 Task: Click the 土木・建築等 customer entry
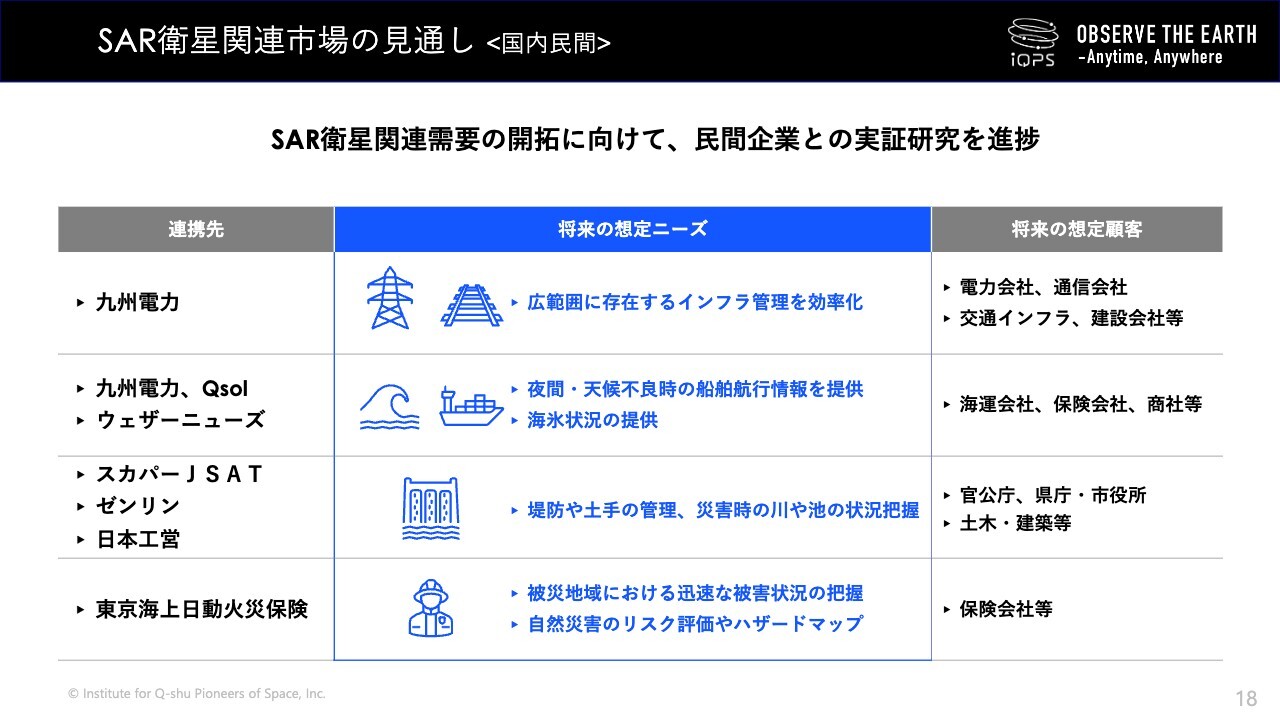coord(1015,523)
